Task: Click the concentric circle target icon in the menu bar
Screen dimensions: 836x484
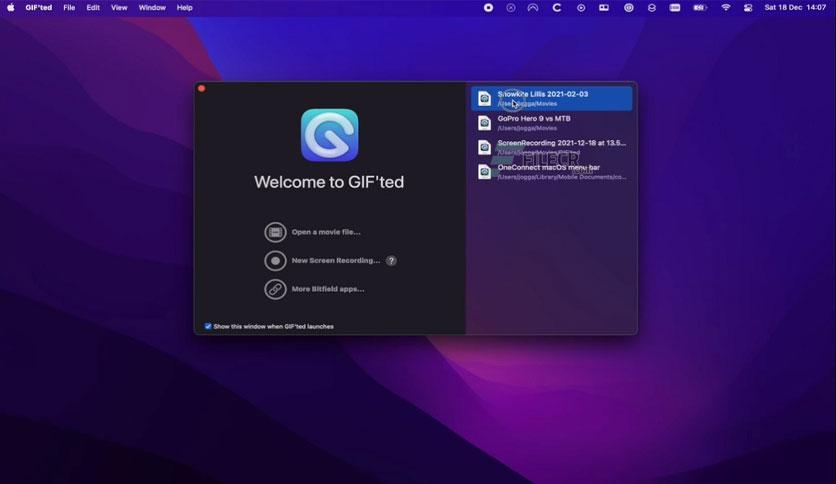Action: click(x=629, y=7)
